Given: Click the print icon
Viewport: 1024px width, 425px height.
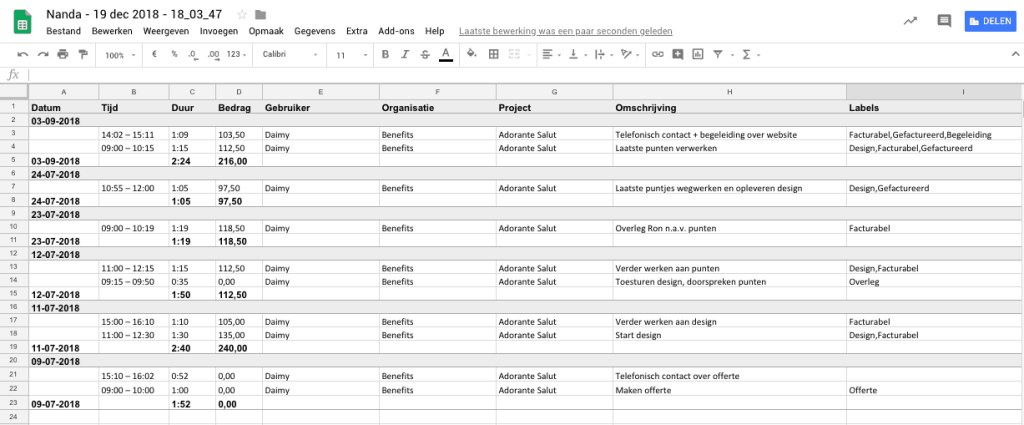Looking at the screenshot, I should coord(63,55).
